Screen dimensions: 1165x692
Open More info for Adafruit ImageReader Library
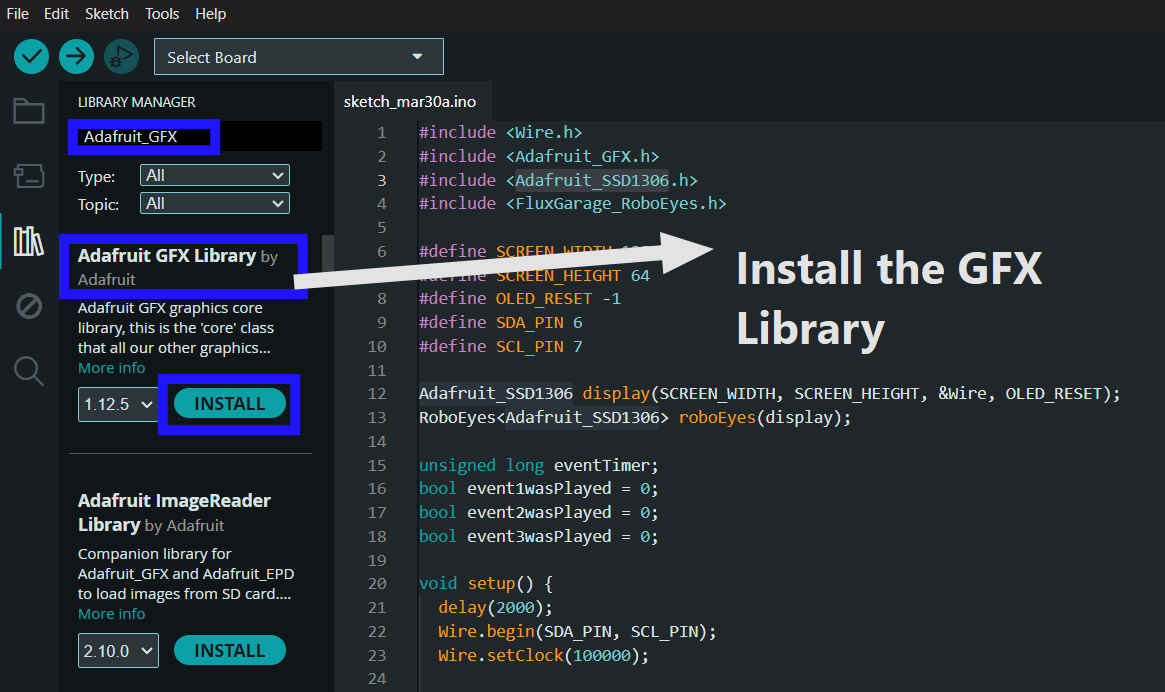pyautogui.click(x=111, y=614)
